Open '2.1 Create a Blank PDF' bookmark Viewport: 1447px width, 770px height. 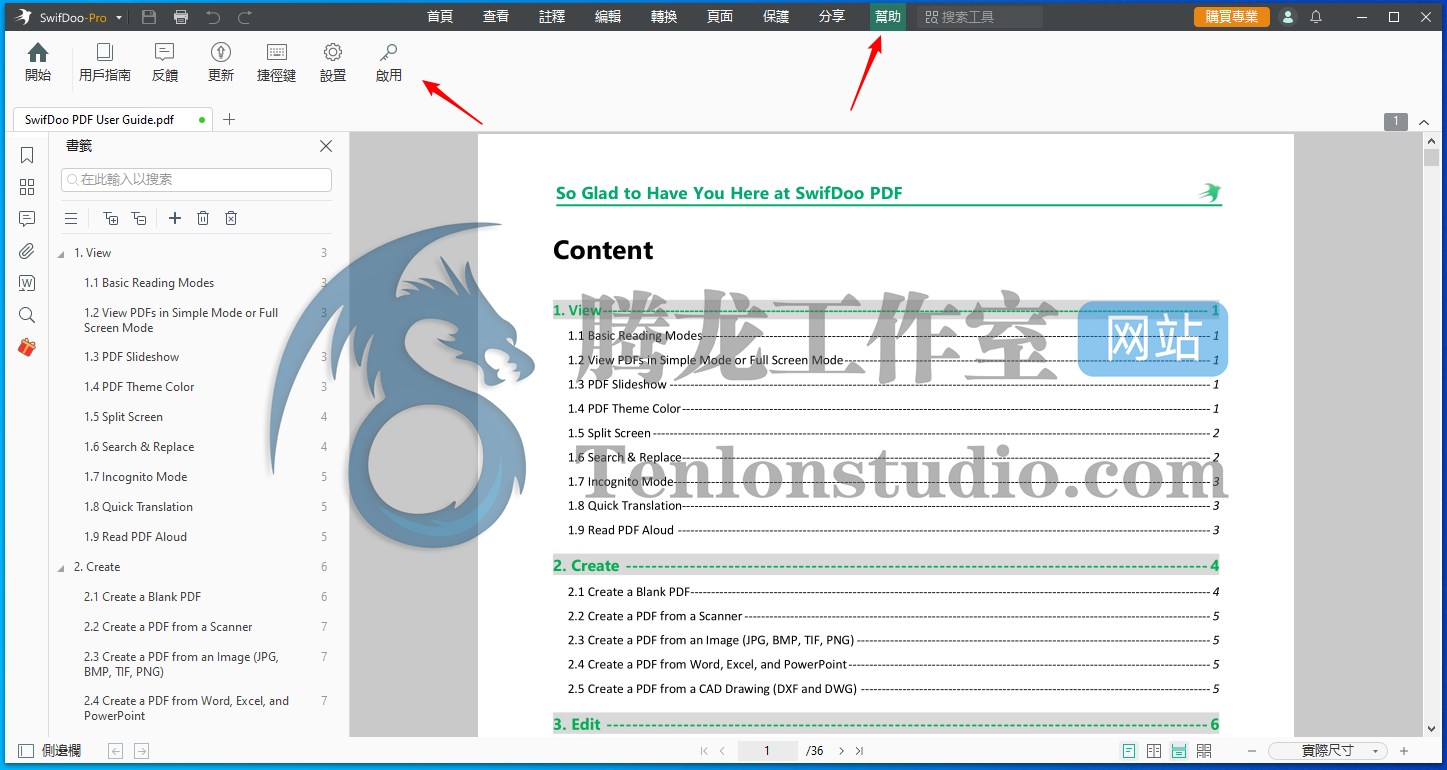[142, 597]
